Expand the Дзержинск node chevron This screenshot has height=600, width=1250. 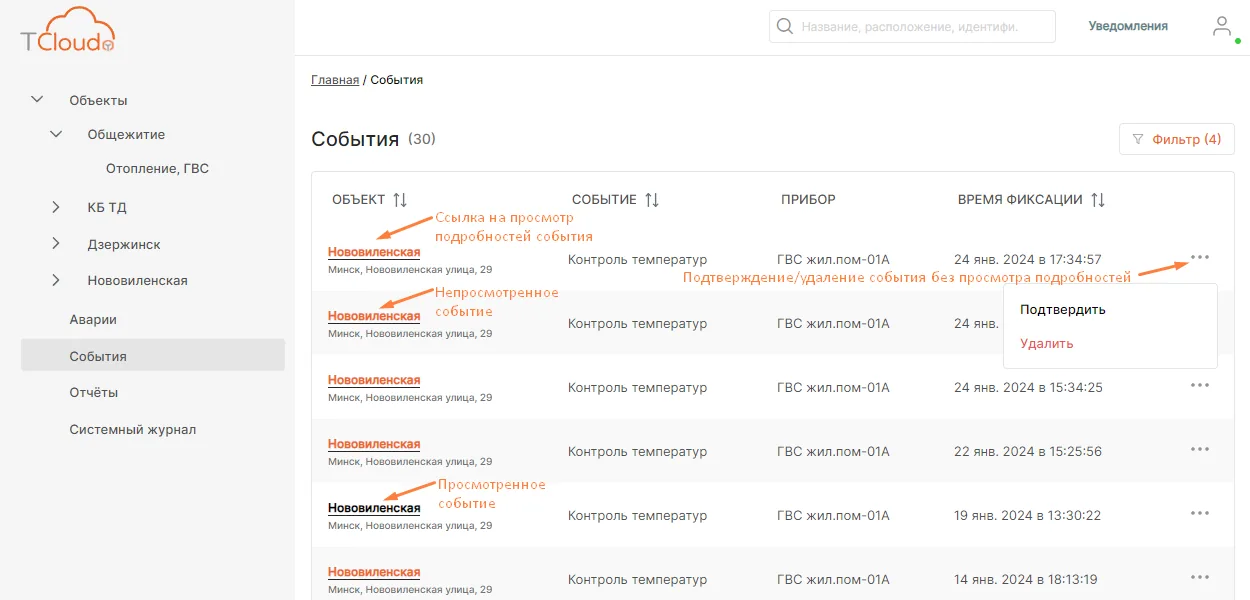(56, 244)
